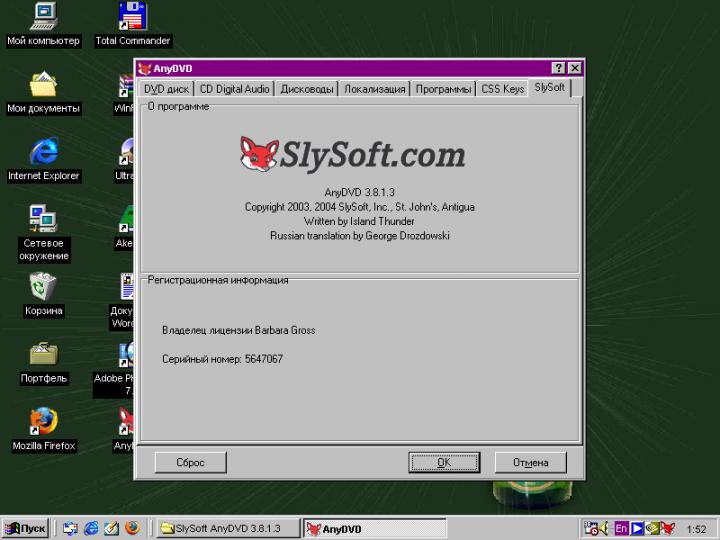This screenshot has width=720, height=540.
Task: Click the Mozilla Firefox desktop shortcut
Action: (43, 422)
